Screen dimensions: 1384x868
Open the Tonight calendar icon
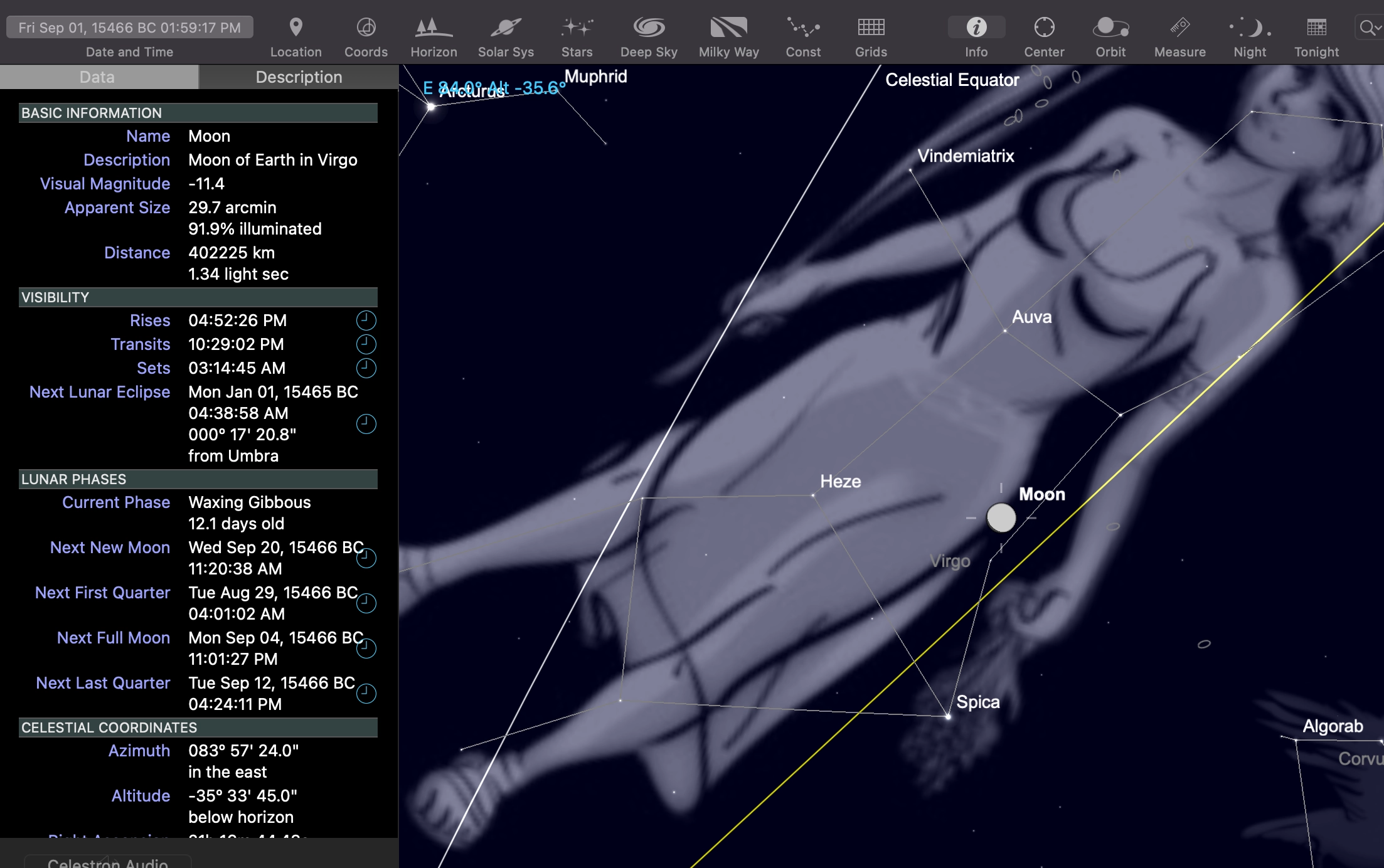(x=1316, y=28)
